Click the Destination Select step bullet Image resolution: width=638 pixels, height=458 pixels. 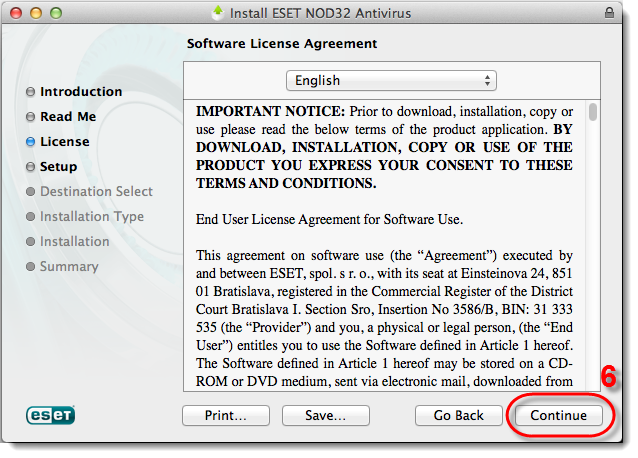31,192
